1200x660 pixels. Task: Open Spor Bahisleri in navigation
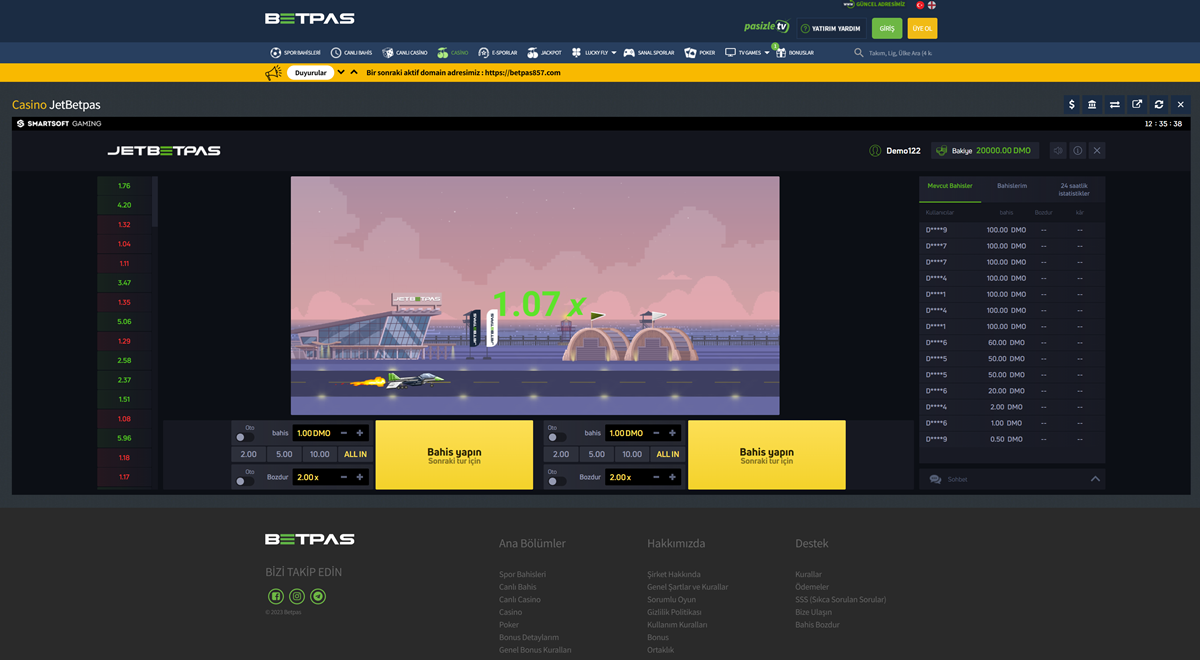click(x=295, y=53)
